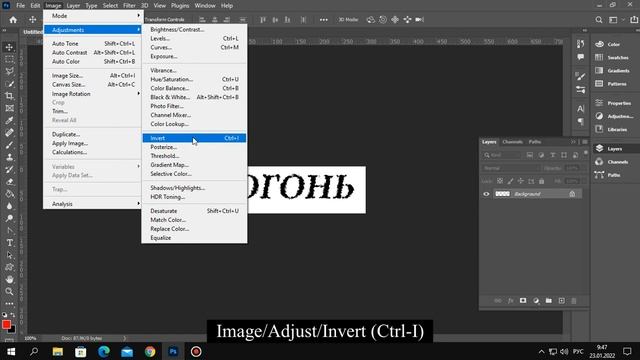
Task: Toggle pixel layer filter in Layers panel
Action: (x=529, y=155)
